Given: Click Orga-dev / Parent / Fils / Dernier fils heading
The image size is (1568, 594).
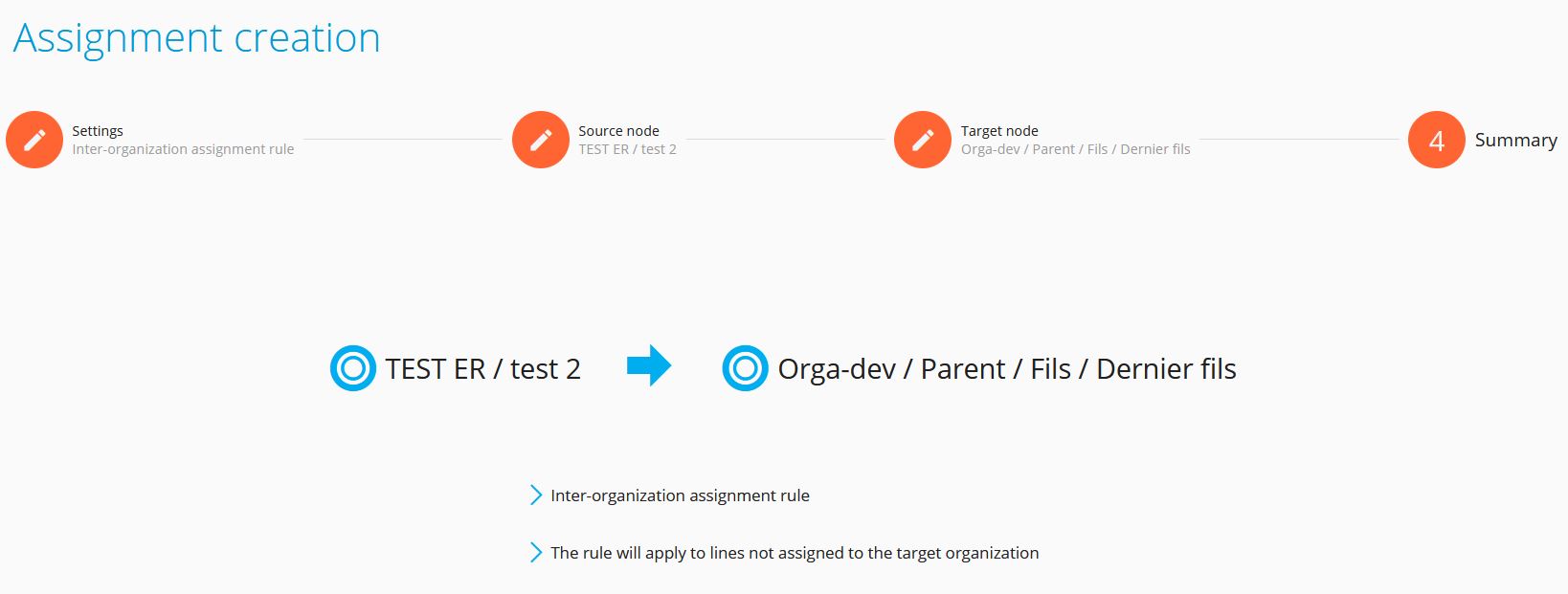Looking at the screenshot, I should click(1007, 369).
